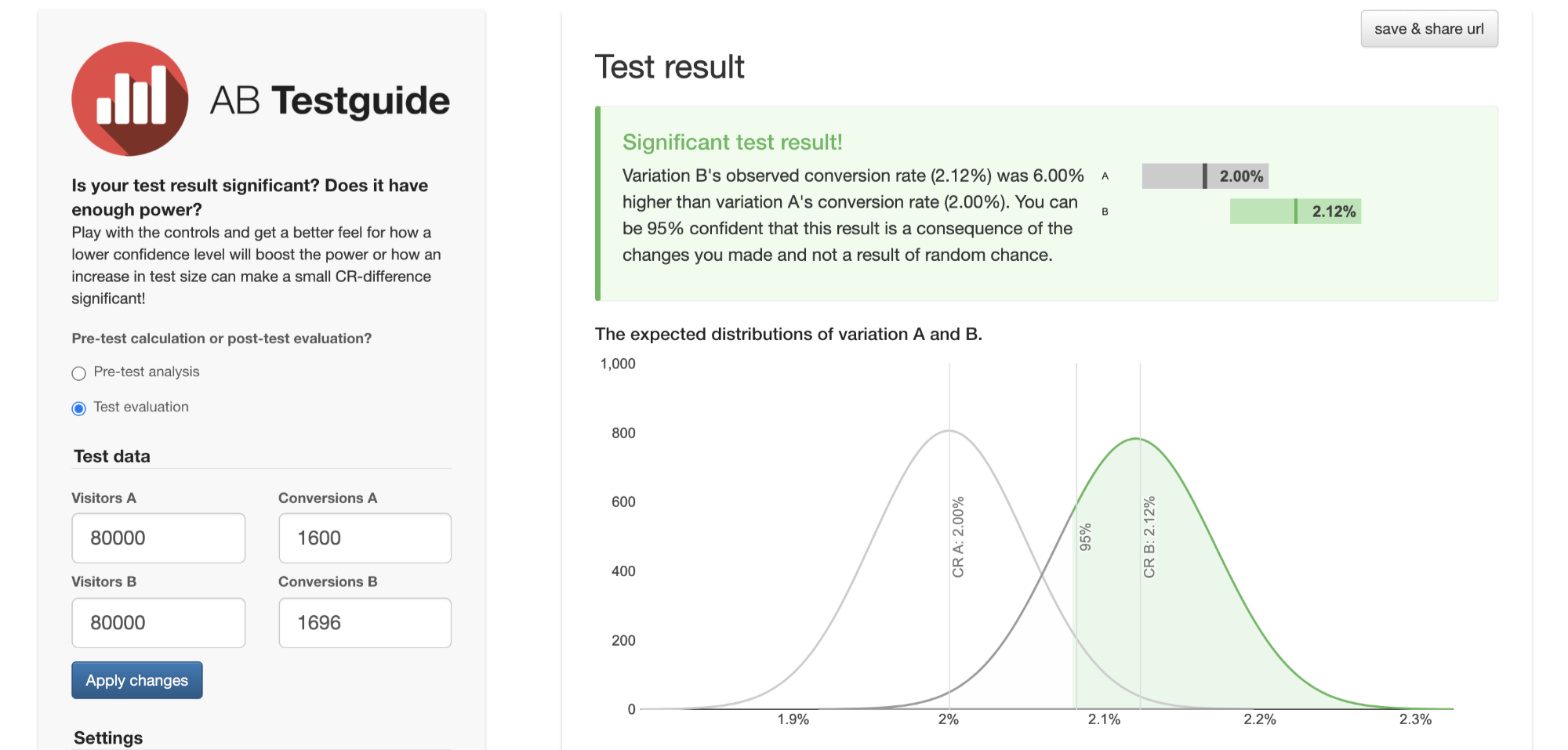Click the peak of the gray A curve
Image resolution: width=1568 pixels, height=750 pixels.
click(949, 430)
